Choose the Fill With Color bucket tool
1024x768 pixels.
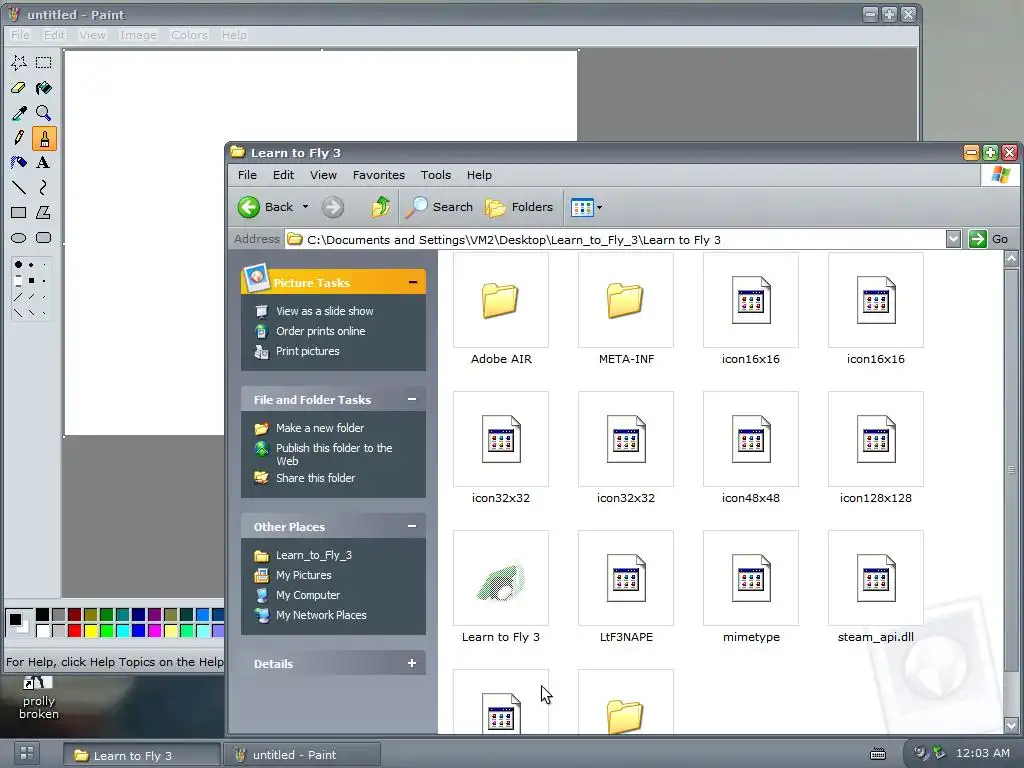pos(44,88)
